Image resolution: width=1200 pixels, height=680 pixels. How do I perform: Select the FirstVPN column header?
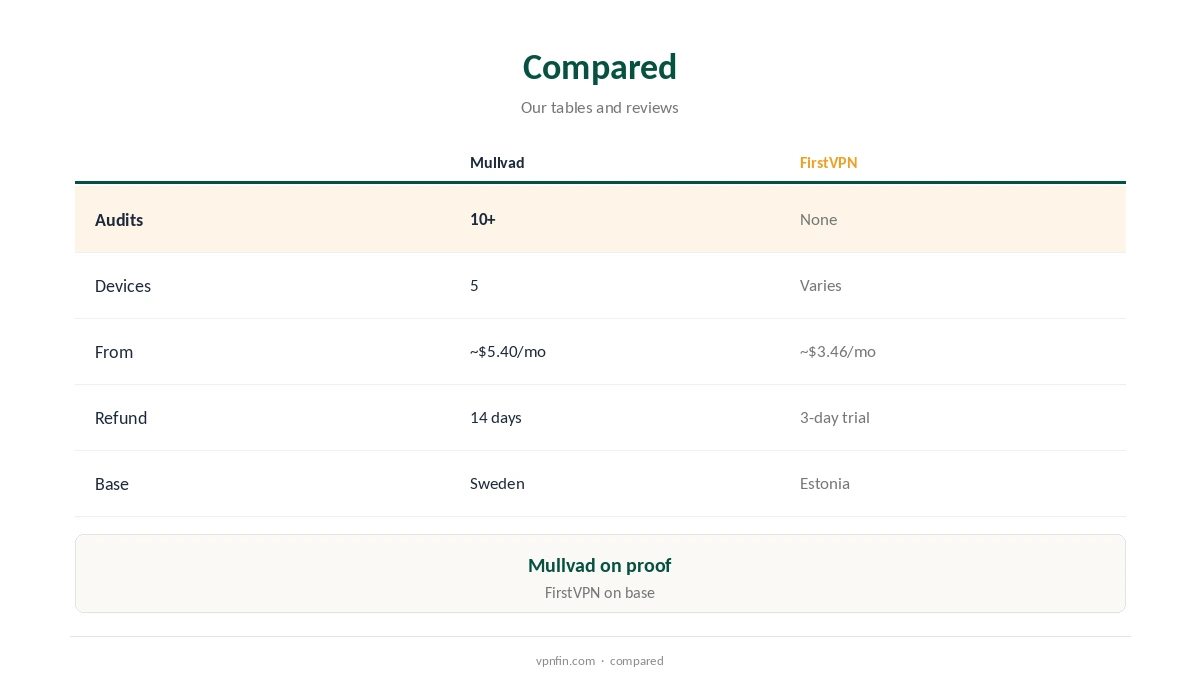[828, 163]
